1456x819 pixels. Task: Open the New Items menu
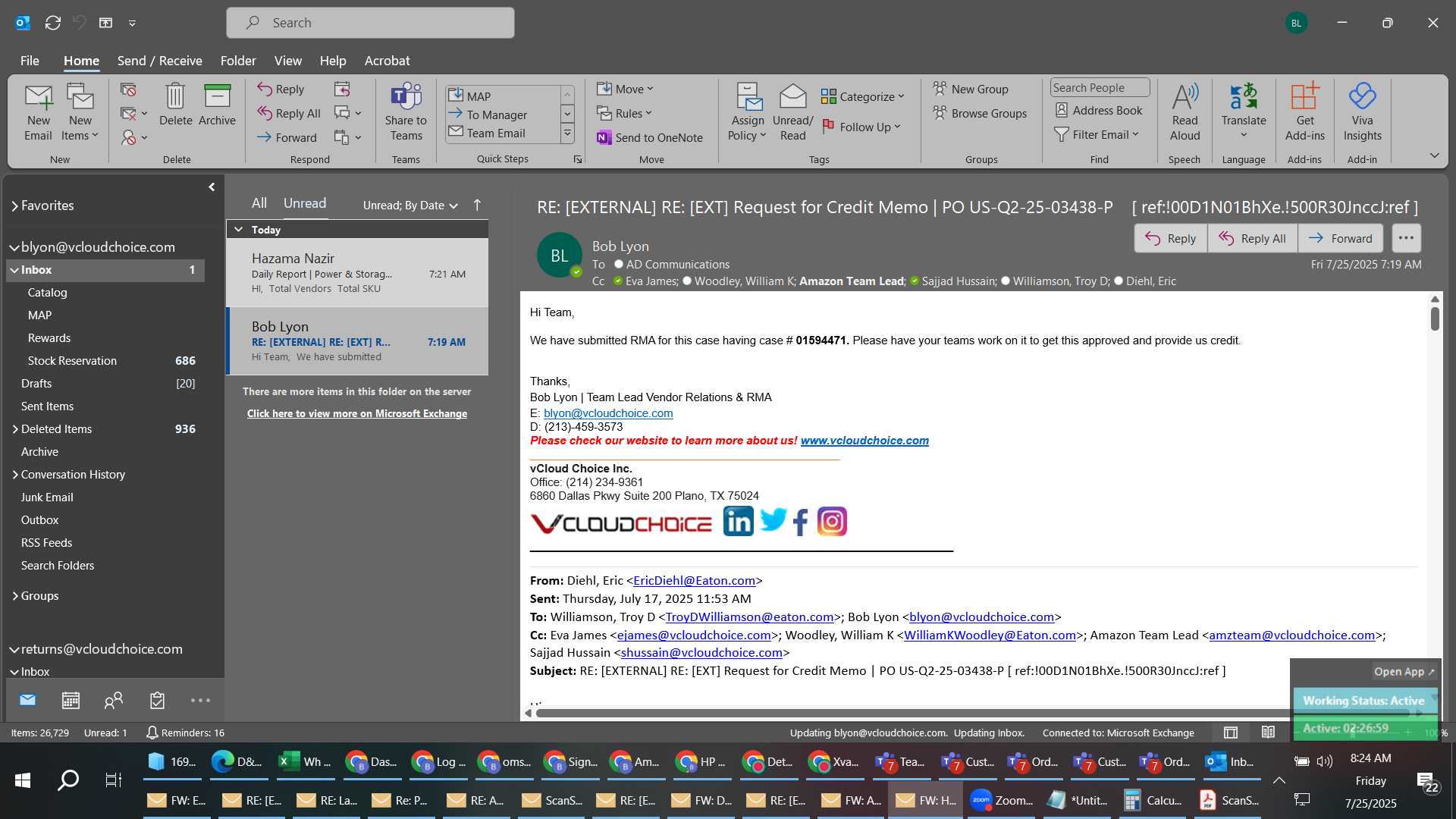pos(80,112)
